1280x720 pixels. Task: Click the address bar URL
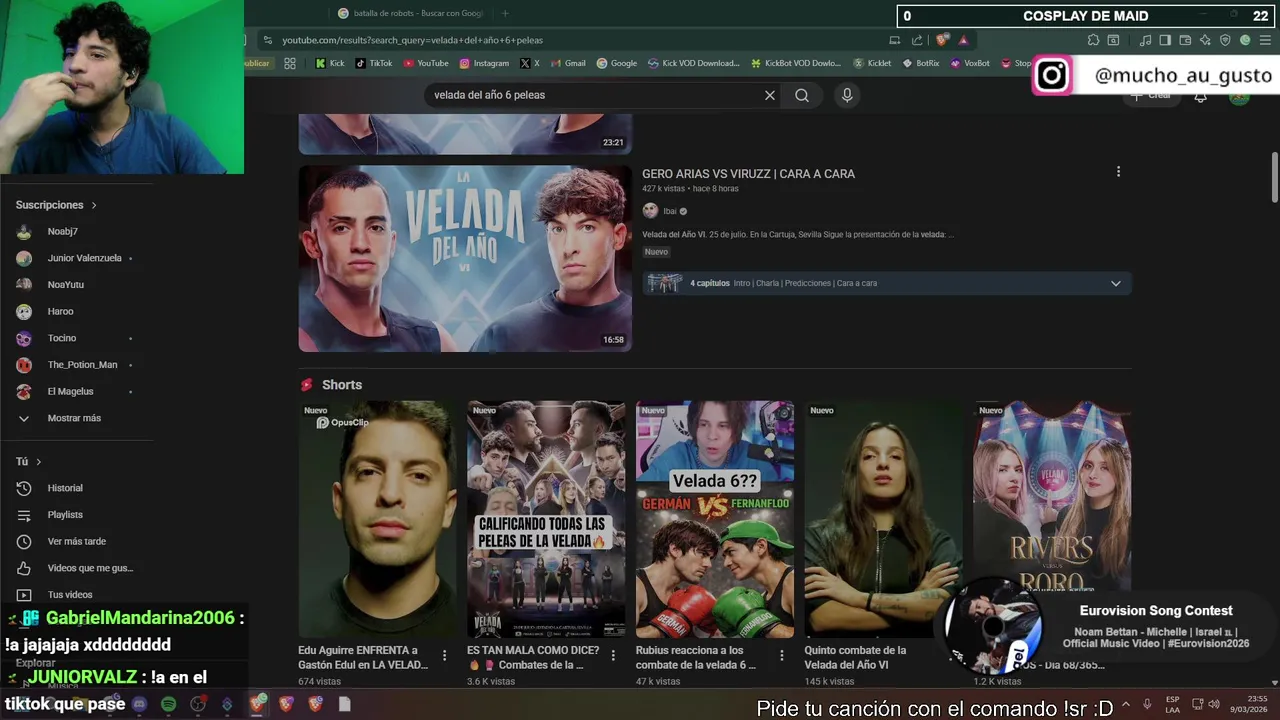point(412,40)
